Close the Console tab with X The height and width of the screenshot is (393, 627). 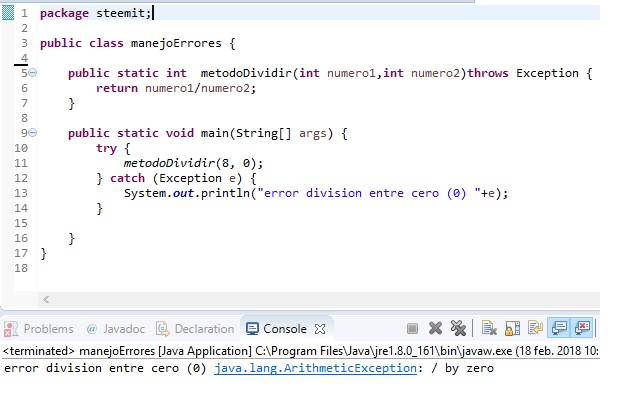coord(320,329)
